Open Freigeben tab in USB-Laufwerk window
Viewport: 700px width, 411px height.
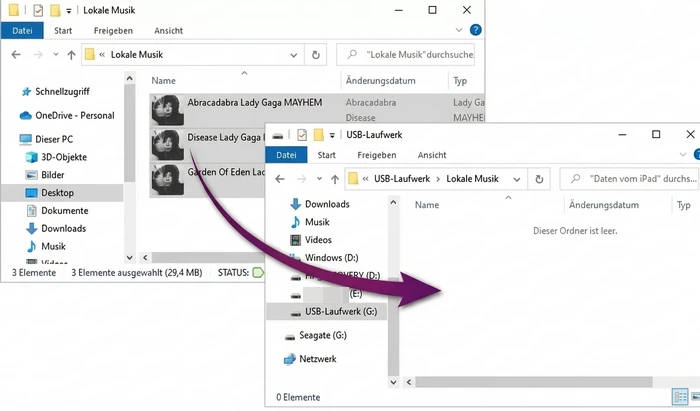tap(376, 155)
